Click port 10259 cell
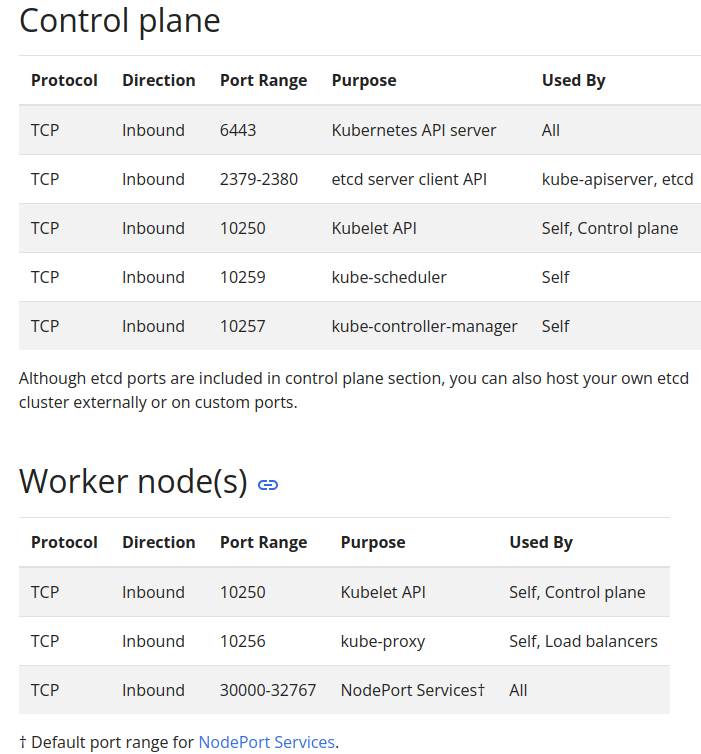701x754 pixels. click(243, 277)
